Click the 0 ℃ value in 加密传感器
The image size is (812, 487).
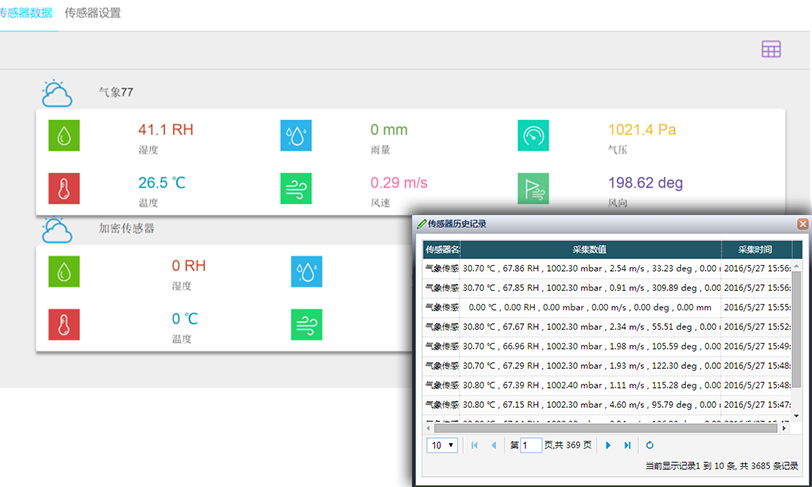coord(185,319)
